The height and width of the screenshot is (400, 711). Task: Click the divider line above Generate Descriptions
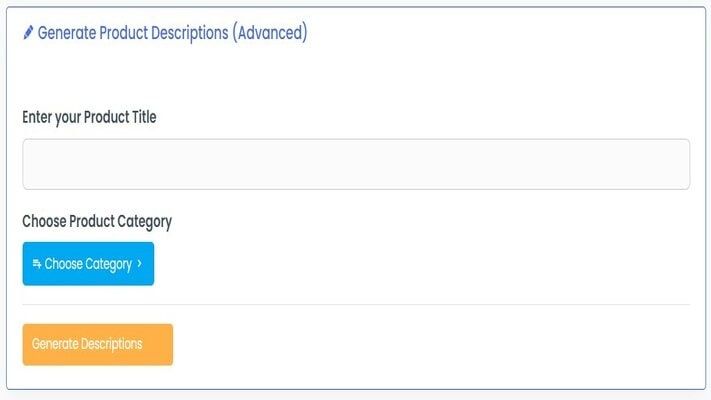click(x=356, y=304)
